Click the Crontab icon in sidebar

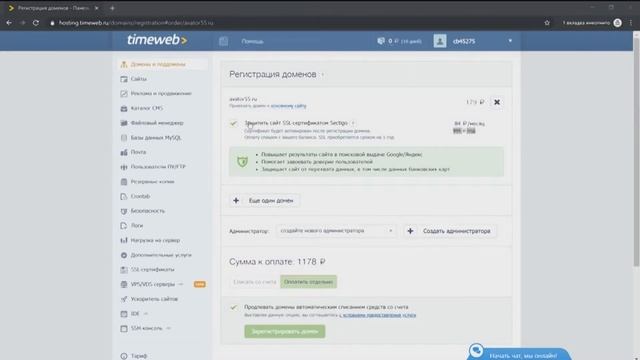tap(124, 196)
